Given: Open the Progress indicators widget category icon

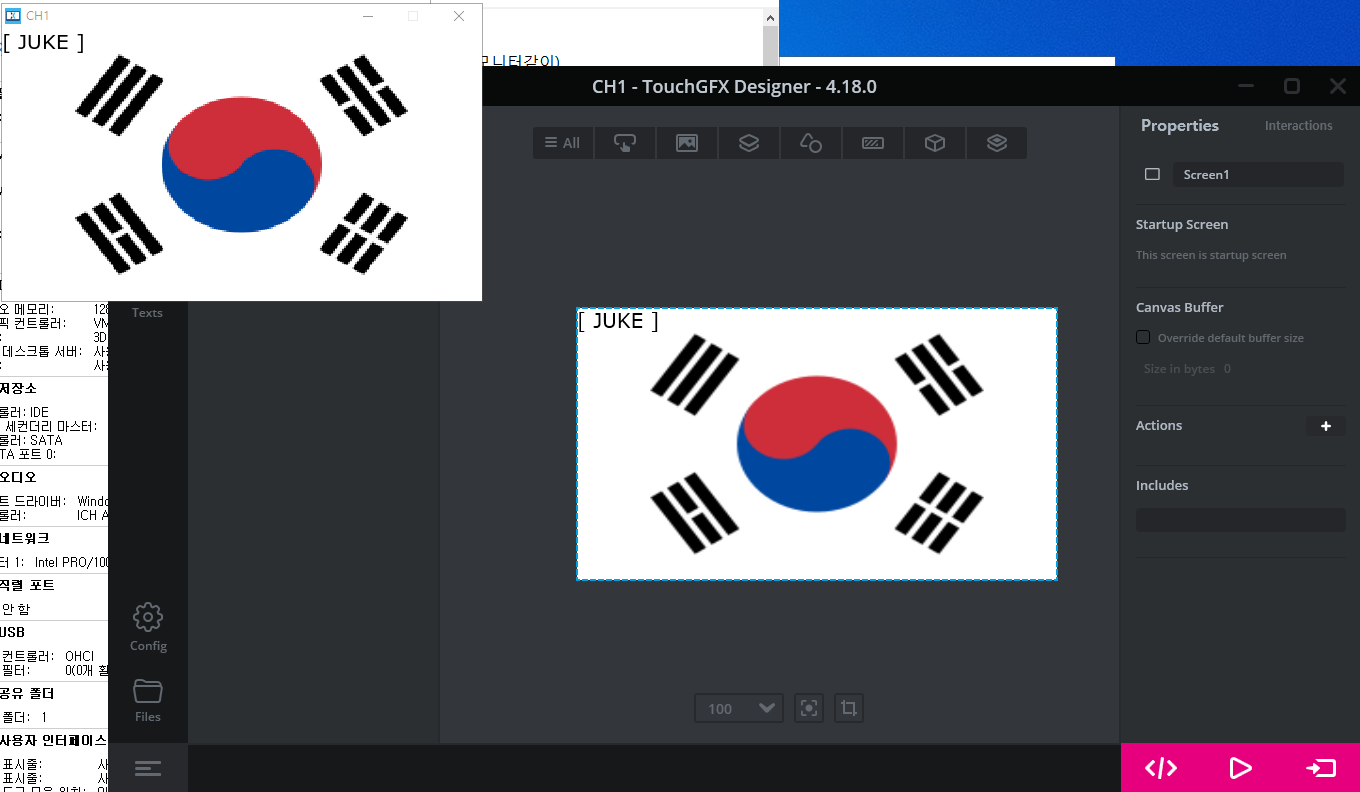Looking at the screenshot, I should coord(873,143).
